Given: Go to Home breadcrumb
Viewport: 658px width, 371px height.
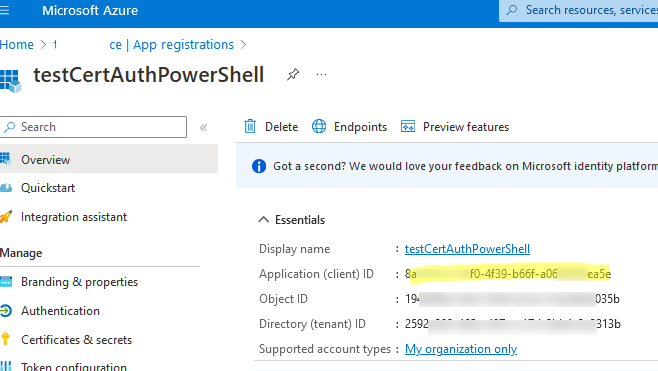Looking at the screenshot, I should (x=17, y=44).
